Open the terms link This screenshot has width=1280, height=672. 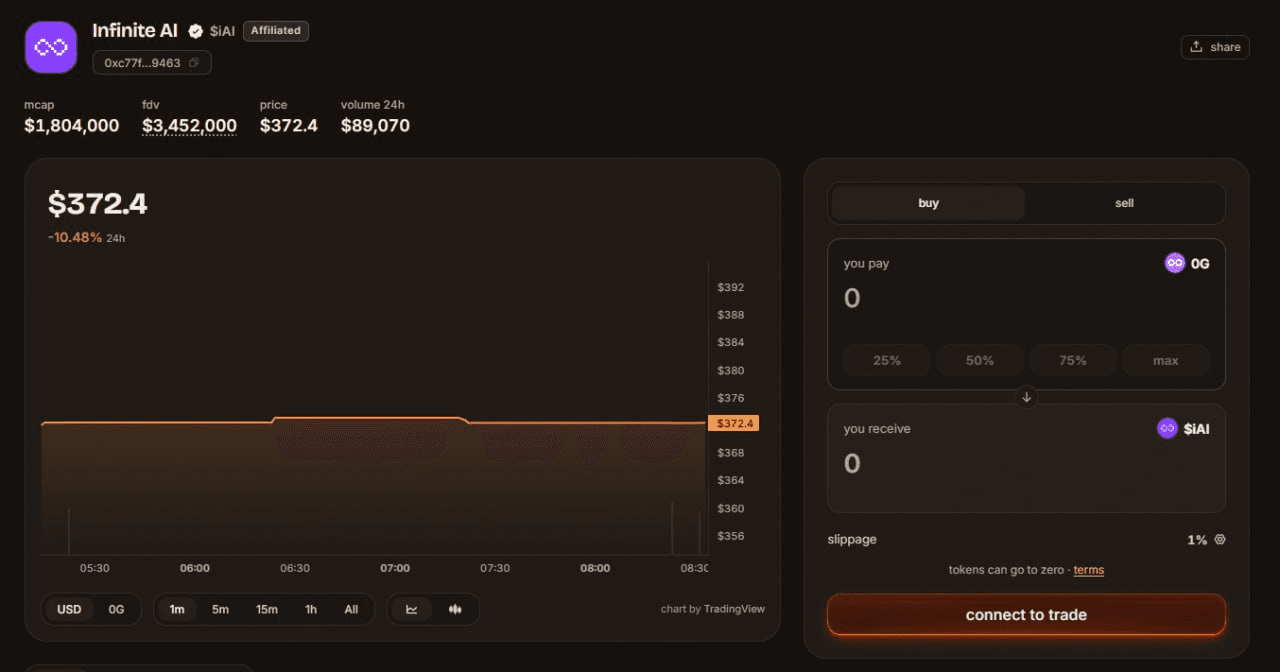point(1089,570)
